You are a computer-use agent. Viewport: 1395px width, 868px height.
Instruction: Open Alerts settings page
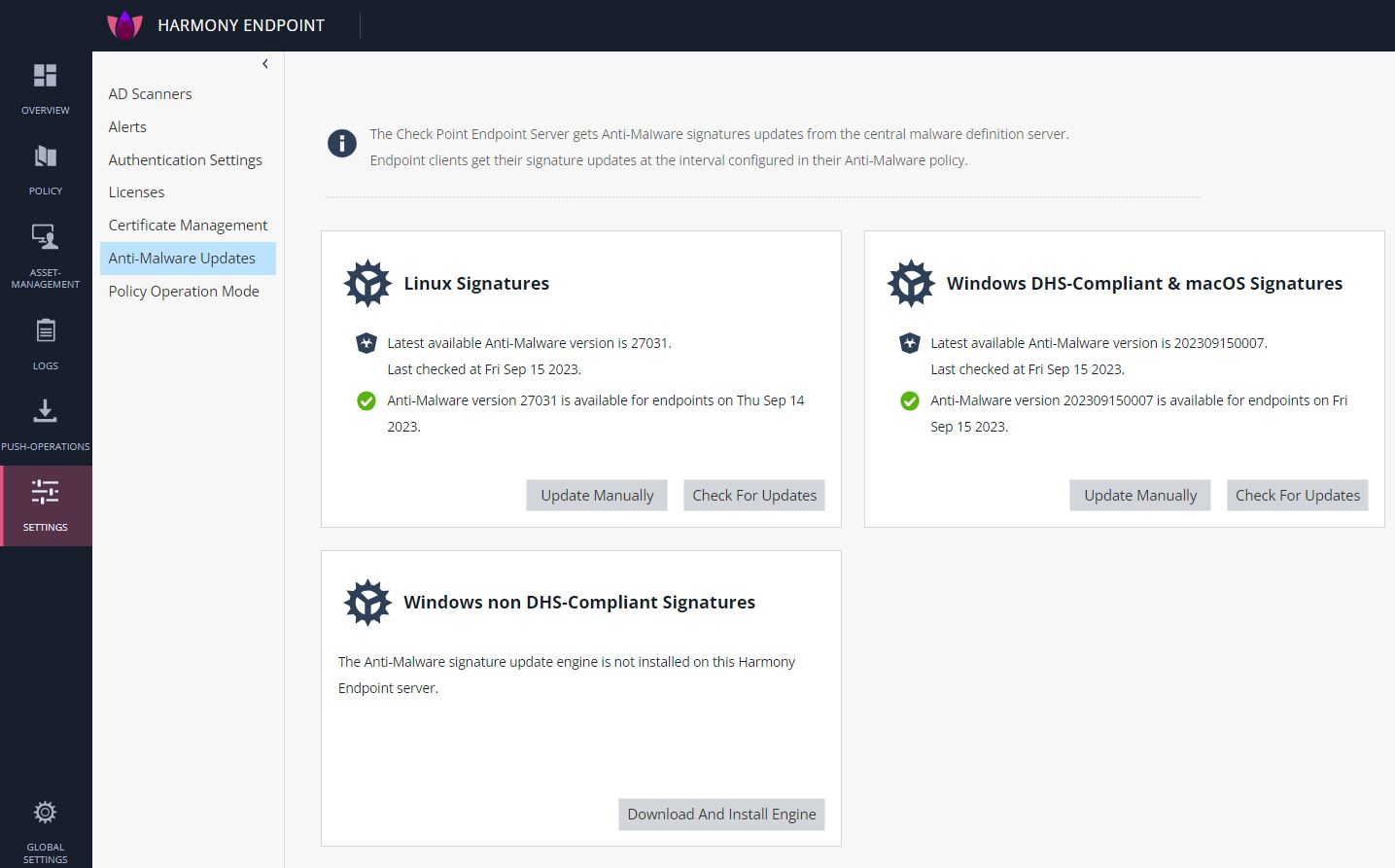coord(127,127)
